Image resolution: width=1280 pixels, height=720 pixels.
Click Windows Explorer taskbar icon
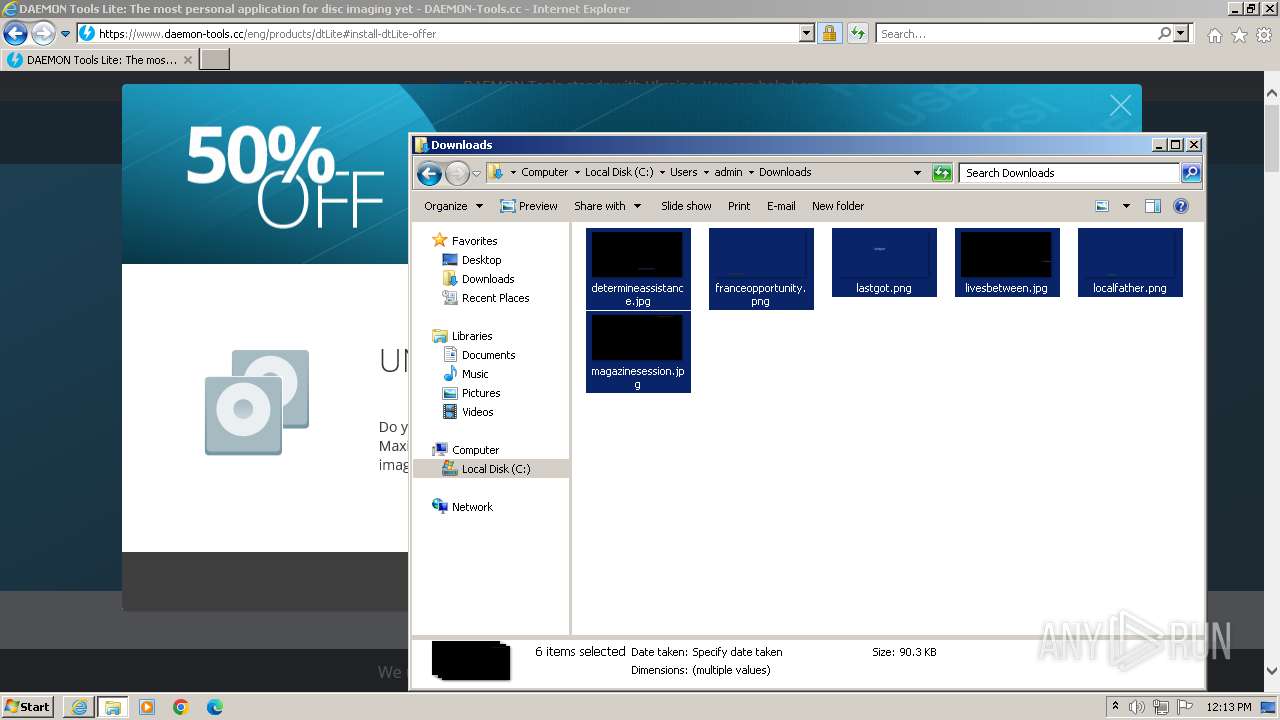[113, 707]
